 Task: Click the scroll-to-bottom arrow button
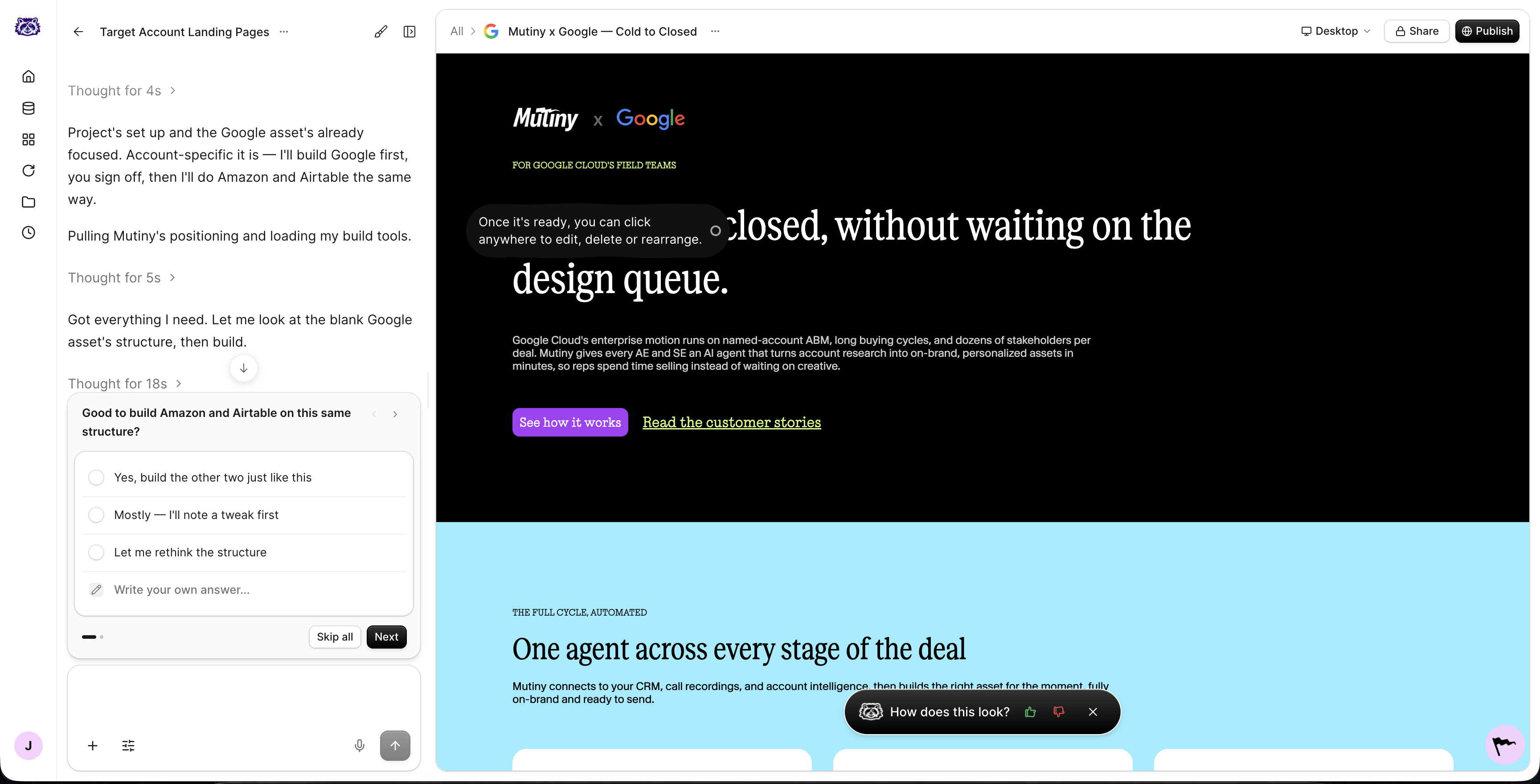coord(244,368)
